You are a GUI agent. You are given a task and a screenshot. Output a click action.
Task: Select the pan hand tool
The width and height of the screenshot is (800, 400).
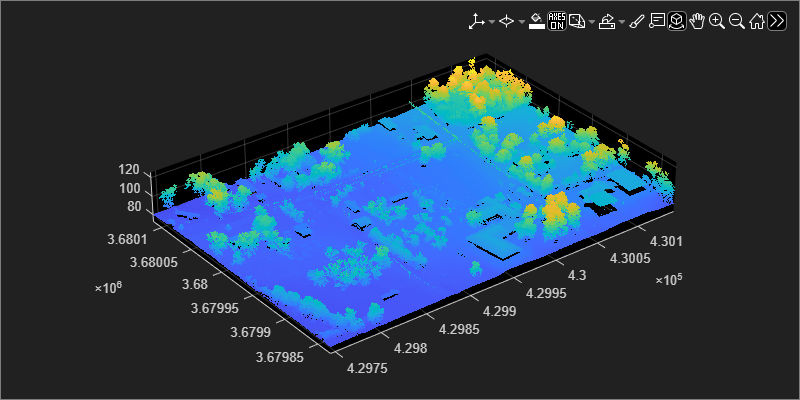click(697, 21)
